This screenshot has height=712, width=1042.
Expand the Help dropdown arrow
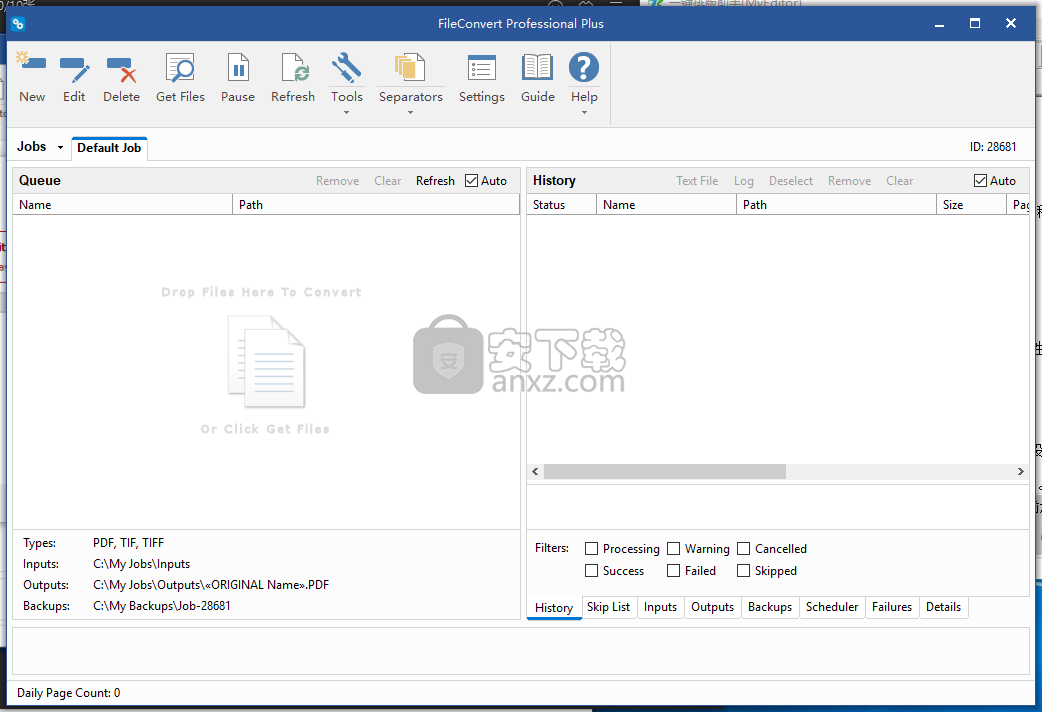point(583,113)
